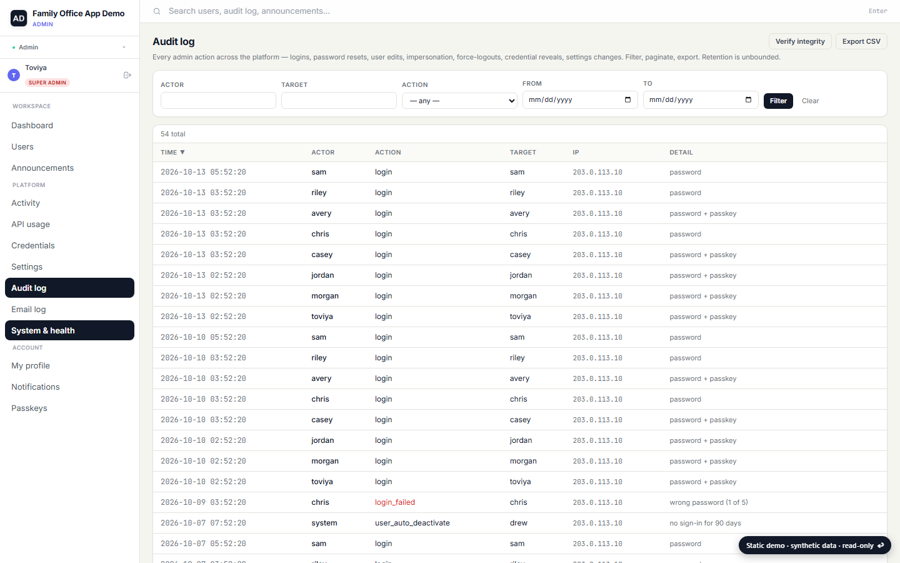Click the 'wrong password (1 of 5)' detail
The height and width of the screenshot is (563, 900).
tap(708, 502)
